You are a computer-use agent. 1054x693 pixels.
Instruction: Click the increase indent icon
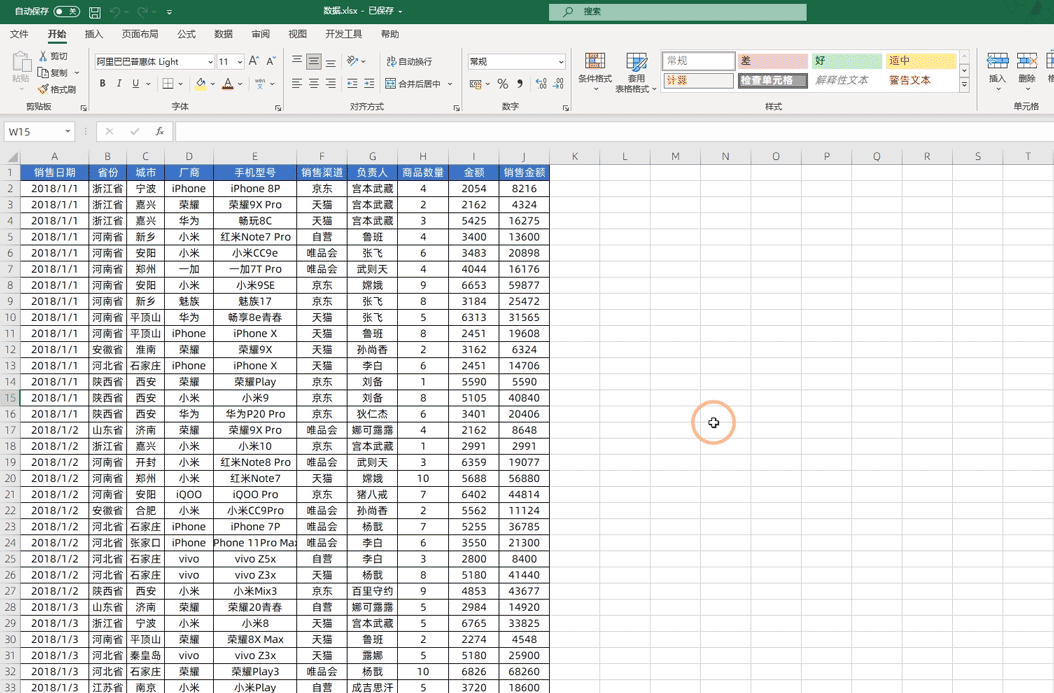click(x=369, y=83)
